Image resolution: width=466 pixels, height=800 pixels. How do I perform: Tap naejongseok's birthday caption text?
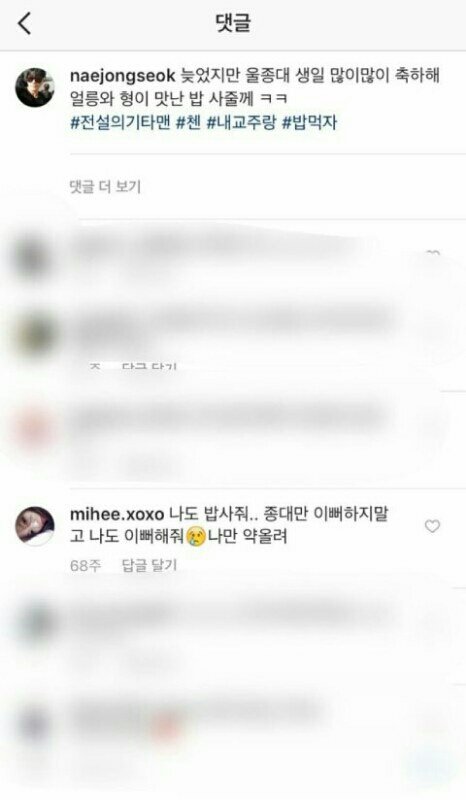coord(255,87)
